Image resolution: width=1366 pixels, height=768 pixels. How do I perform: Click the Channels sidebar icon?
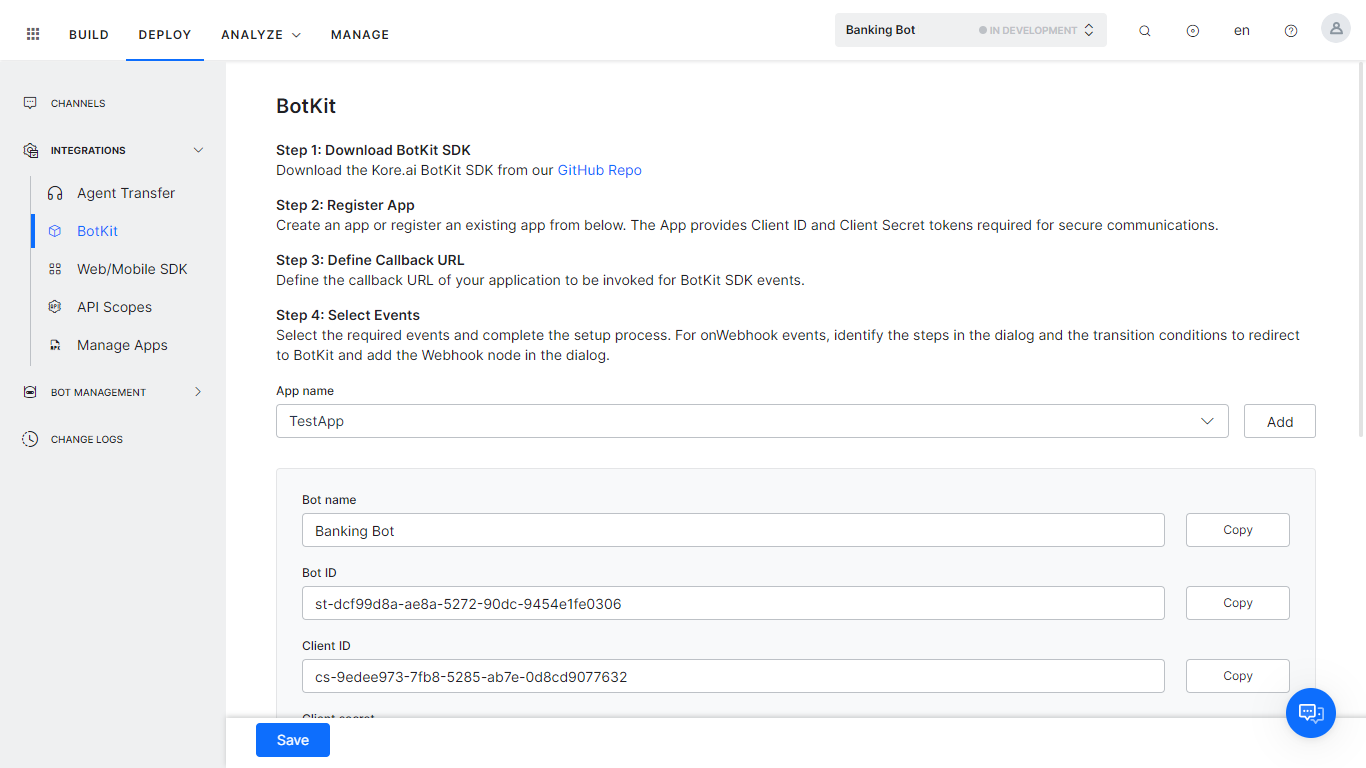pyautogui.click(x=29, y=102)
